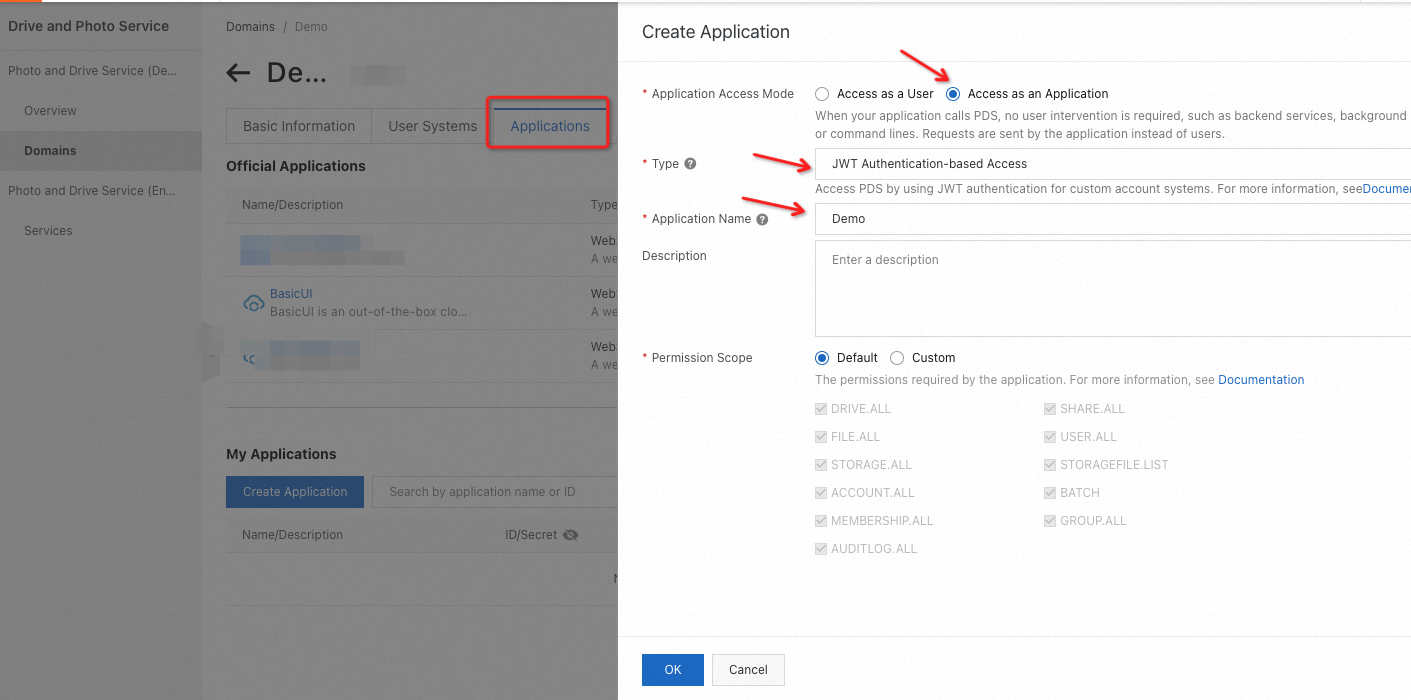Open the Documentation link under Permission Scope
The image size is (1411, 700).
1261,380
